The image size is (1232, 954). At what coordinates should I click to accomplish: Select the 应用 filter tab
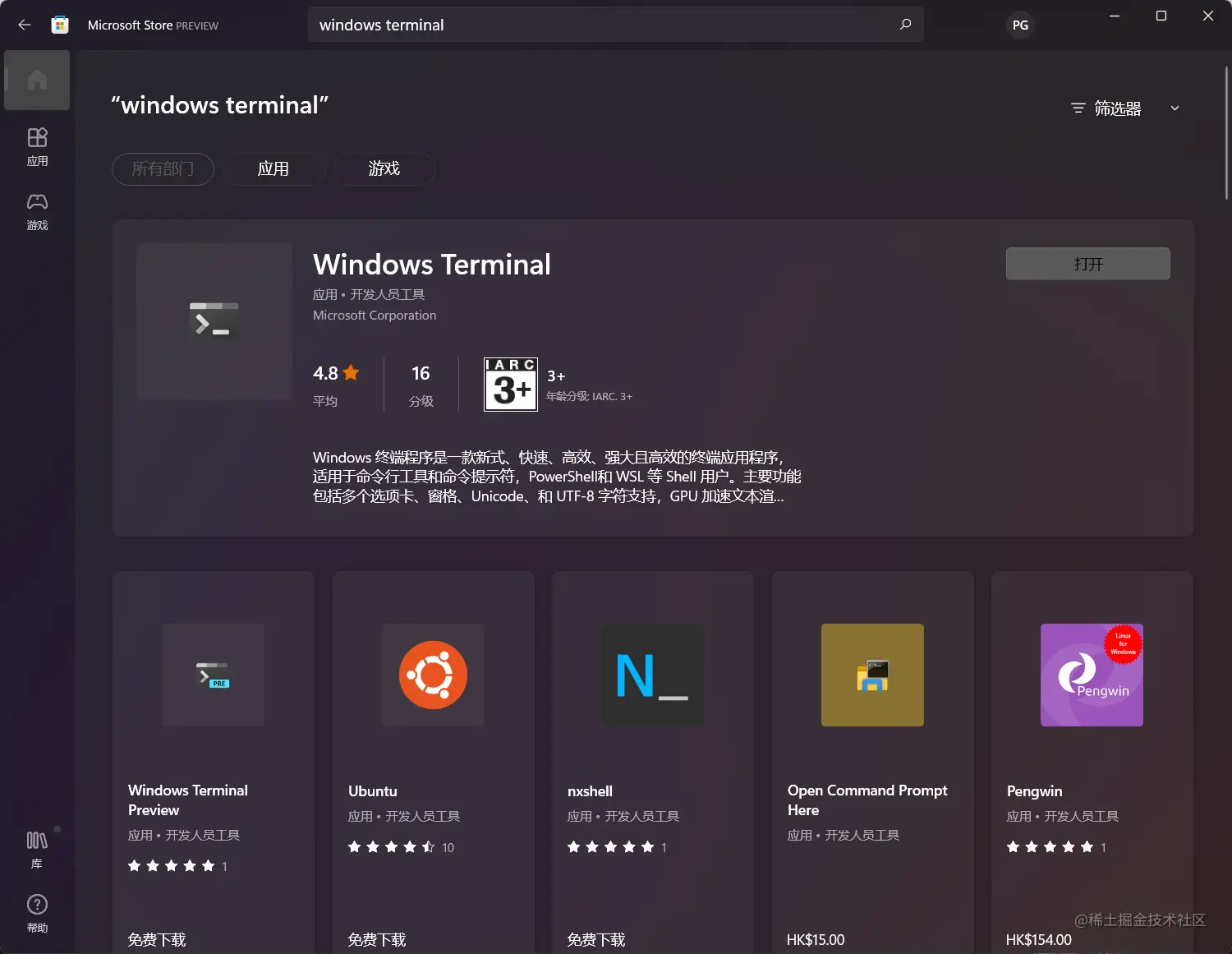point(274,169)
